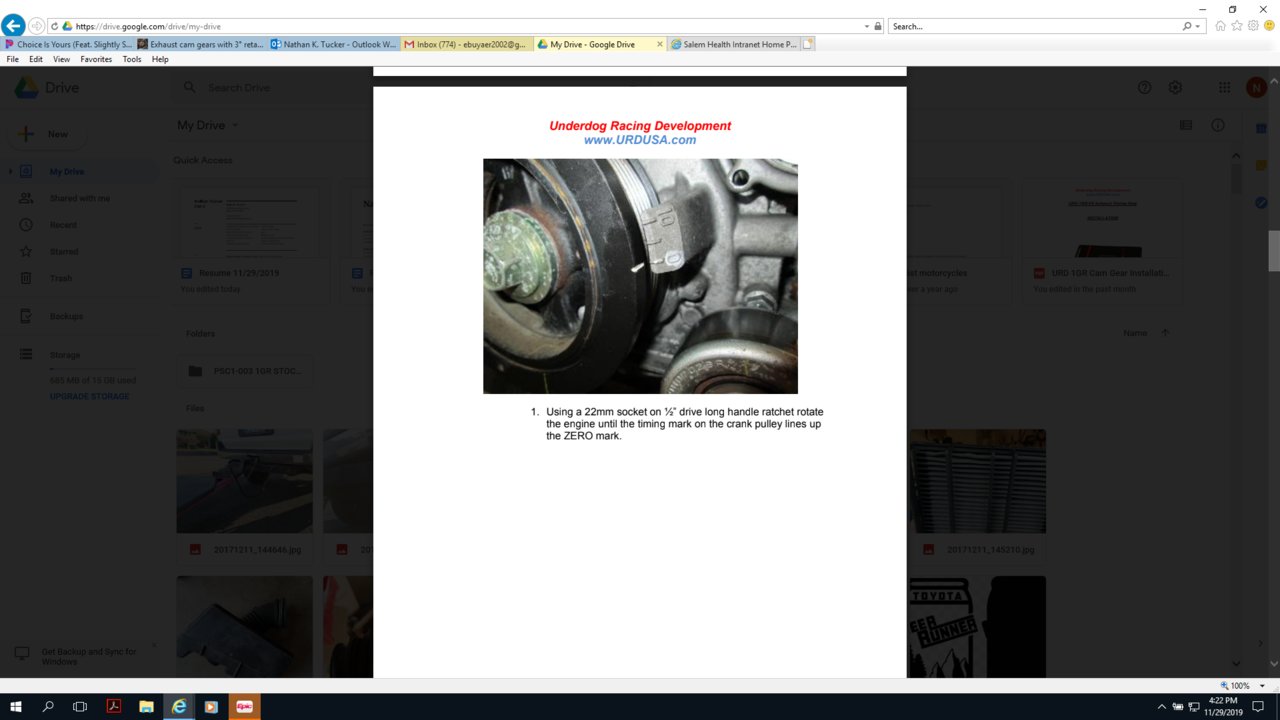Switch to Gmail Inbox (774) tab
The width and height of the screenshot is (1280, 720).
click(467, 44)
